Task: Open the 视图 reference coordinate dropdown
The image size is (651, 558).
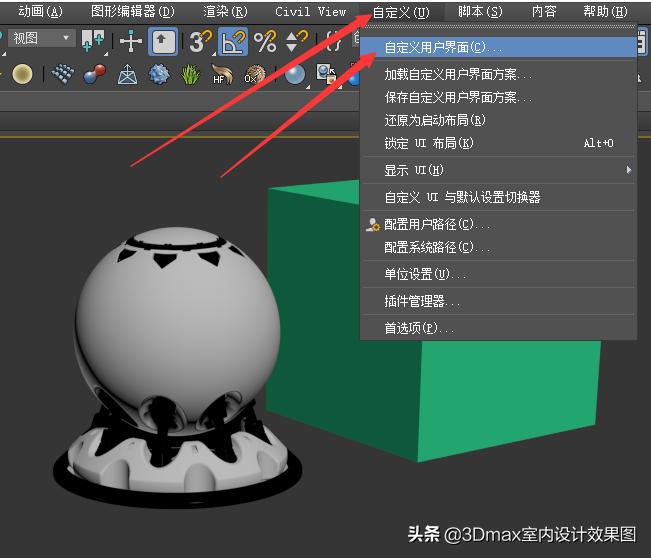Action: tap(42, 38)
